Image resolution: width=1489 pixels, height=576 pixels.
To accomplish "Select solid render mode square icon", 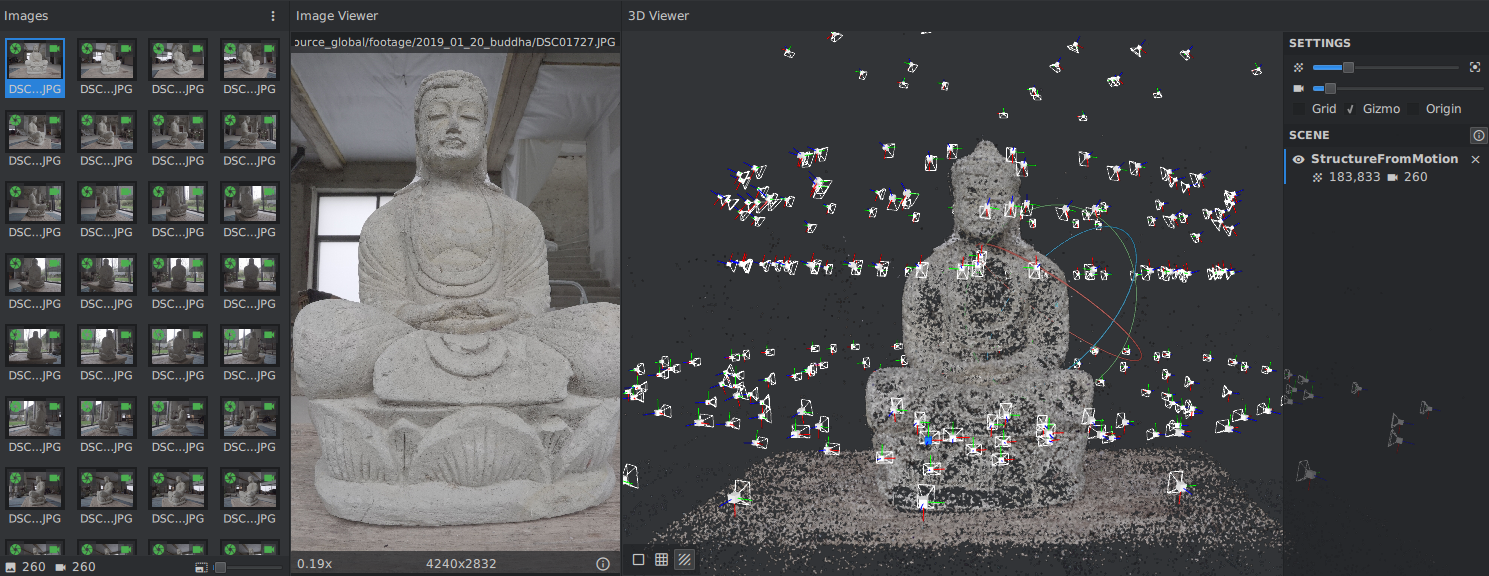I will 638,560.
